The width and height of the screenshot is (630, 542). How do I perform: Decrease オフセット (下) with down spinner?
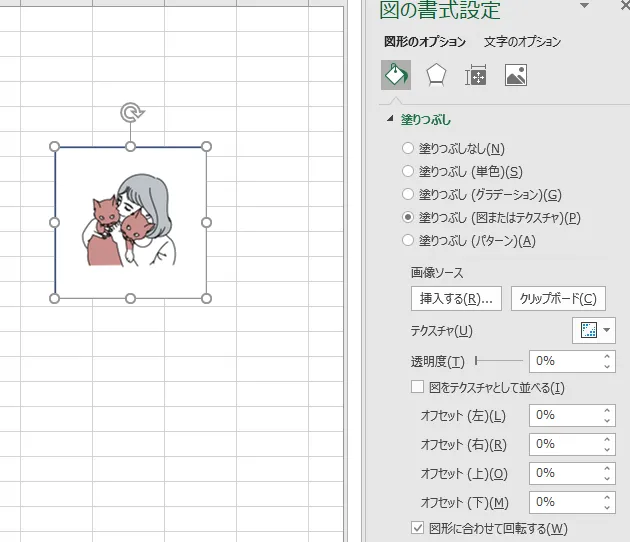tap(607, 507)
